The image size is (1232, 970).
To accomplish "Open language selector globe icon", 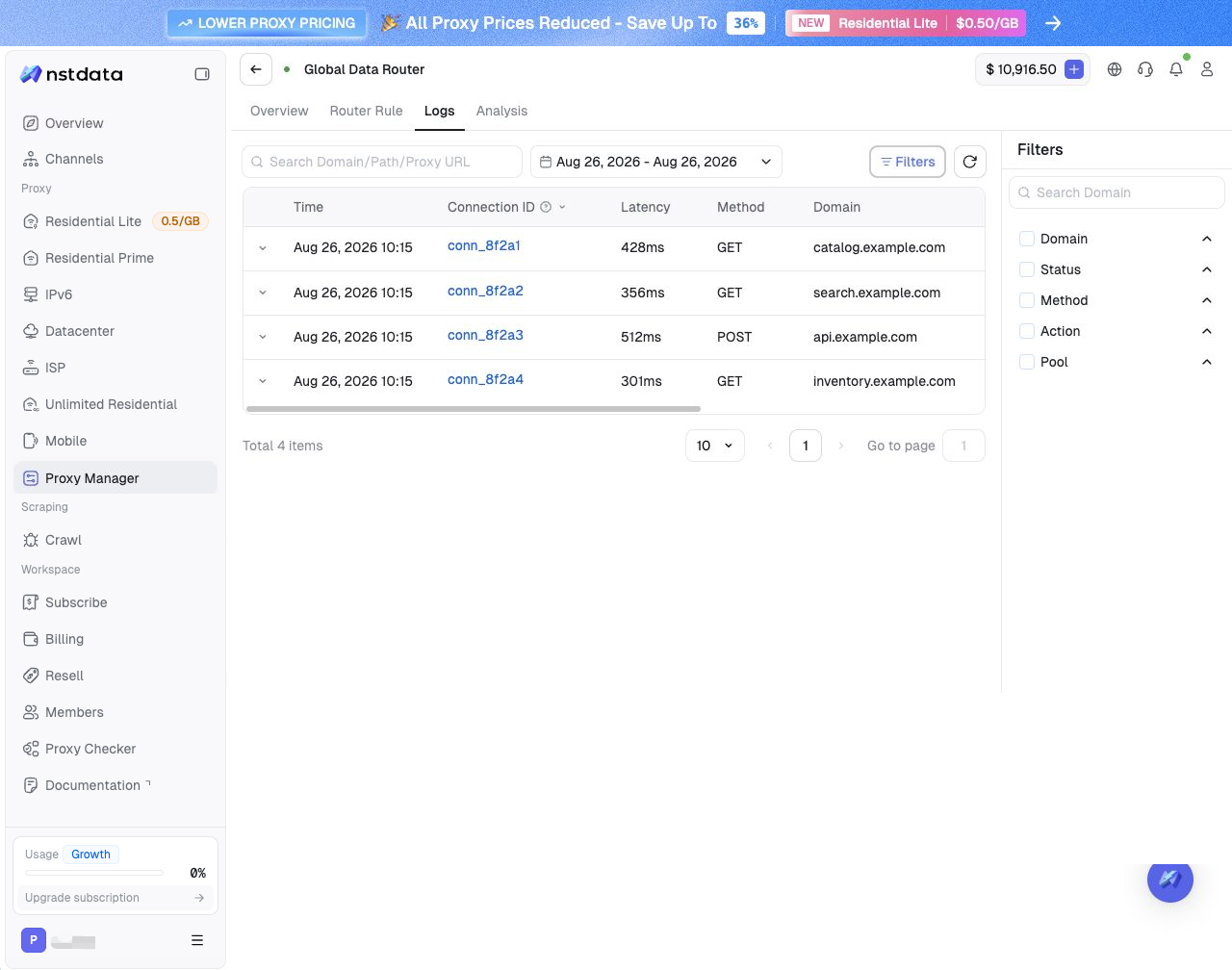I will [1115, 69].
